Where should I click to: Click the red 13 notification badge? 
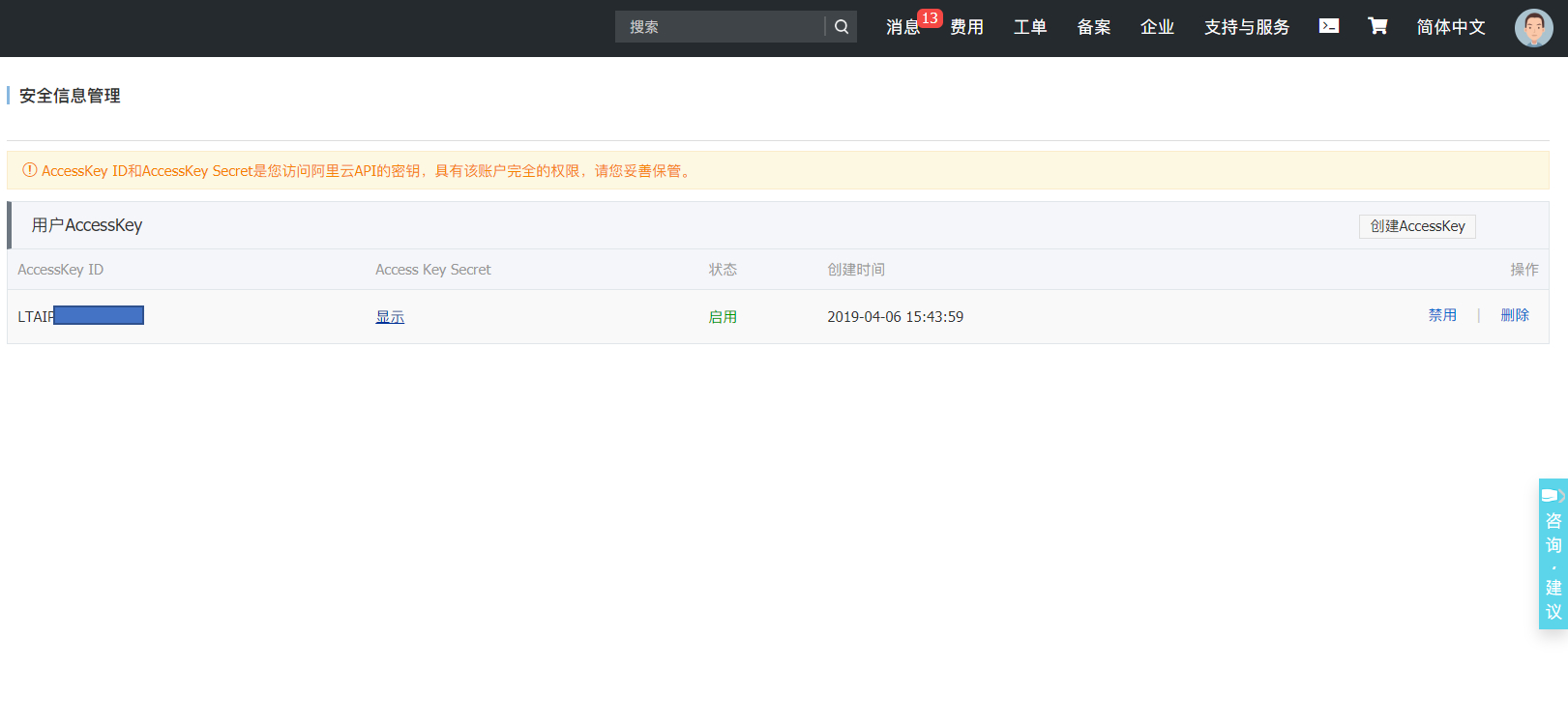pos(930,18)
